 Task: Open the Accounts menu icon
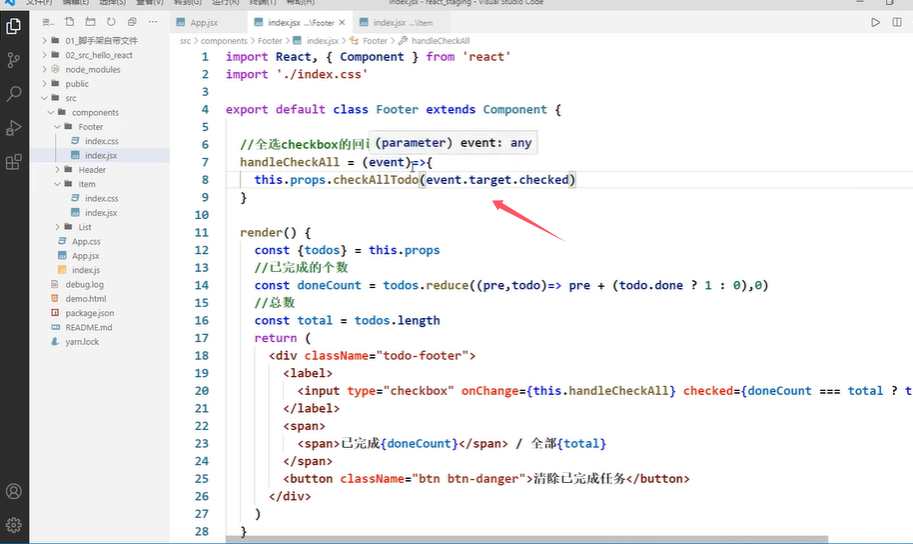pos(13,491)
